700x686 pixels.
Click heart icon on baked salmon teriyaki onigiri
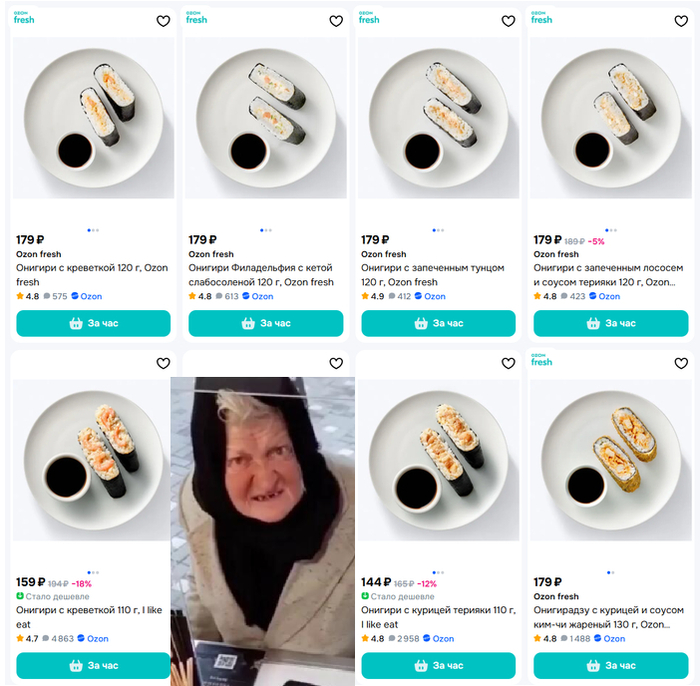[x=681, y=21]
